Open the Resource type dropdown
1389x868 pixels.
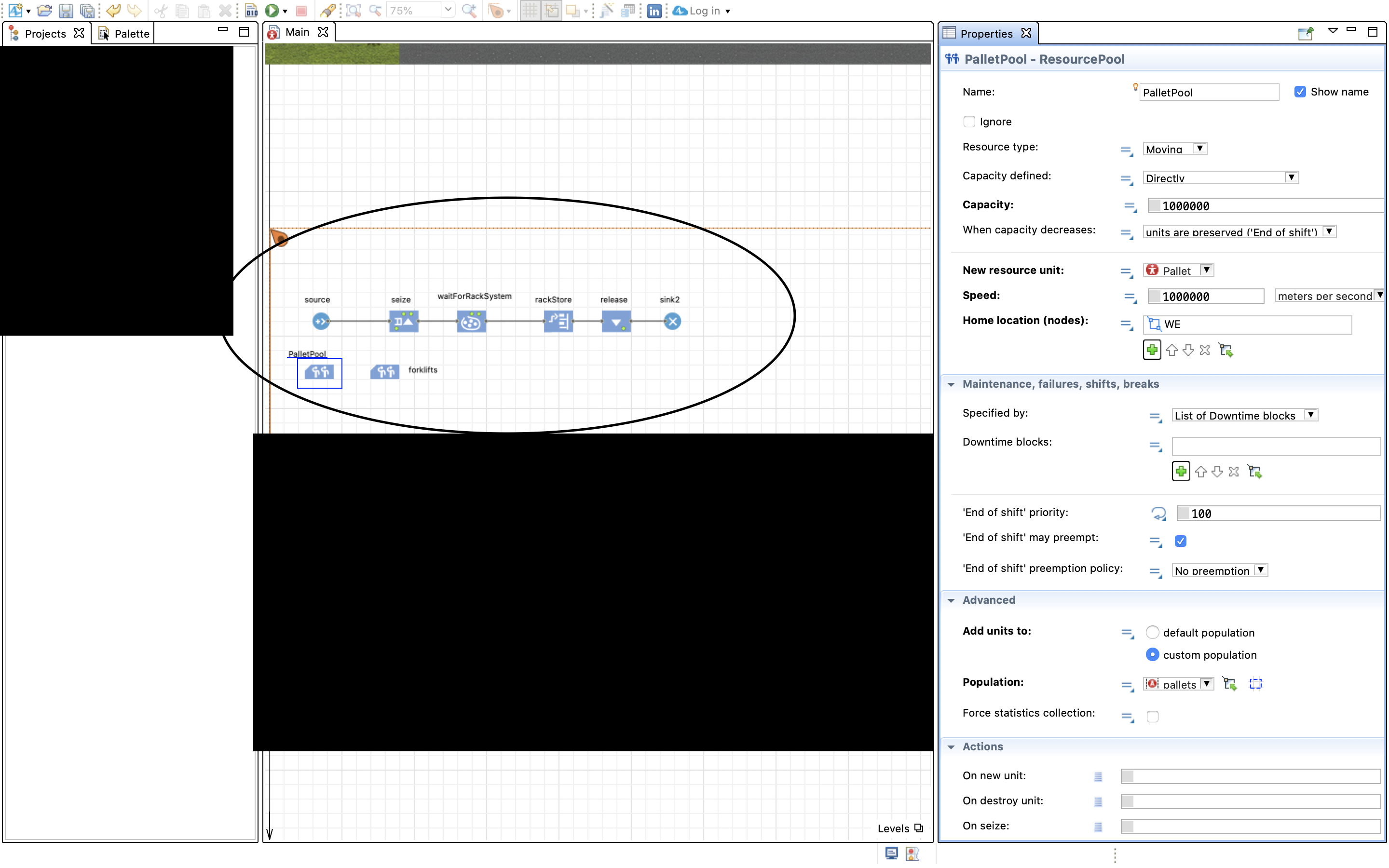pyautogui.click(x=1174, y=149)
